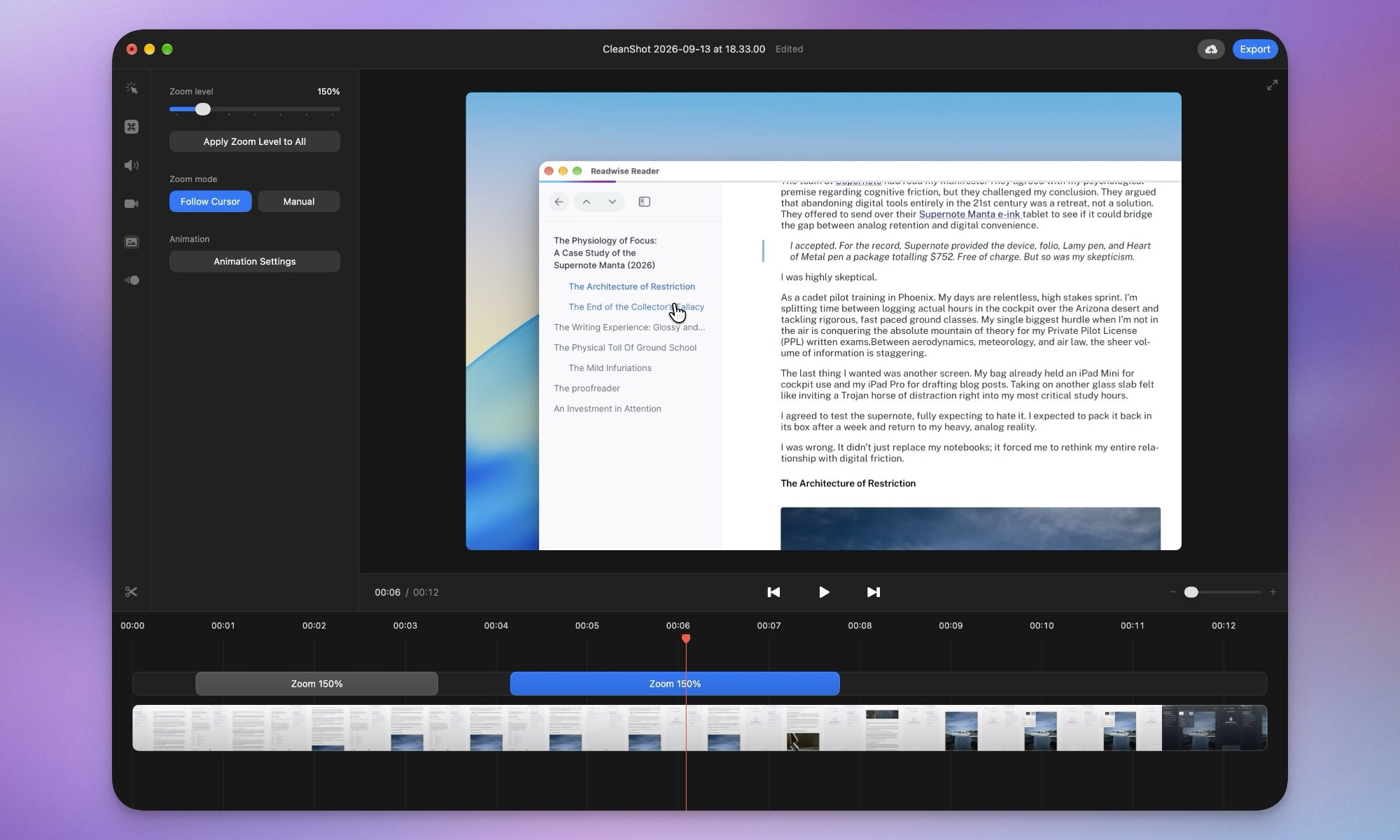Skip to the start of the recording

(x=773, y=592)
